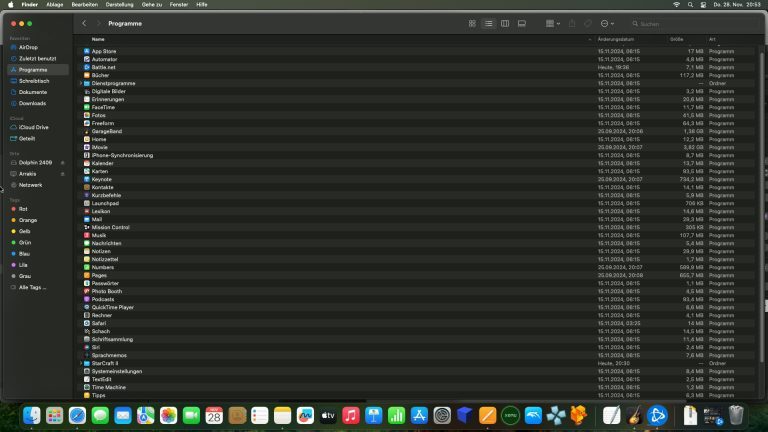Click the Wi-Fi status icon
This screenshot has height=432, width=768.
pos(676,4)
